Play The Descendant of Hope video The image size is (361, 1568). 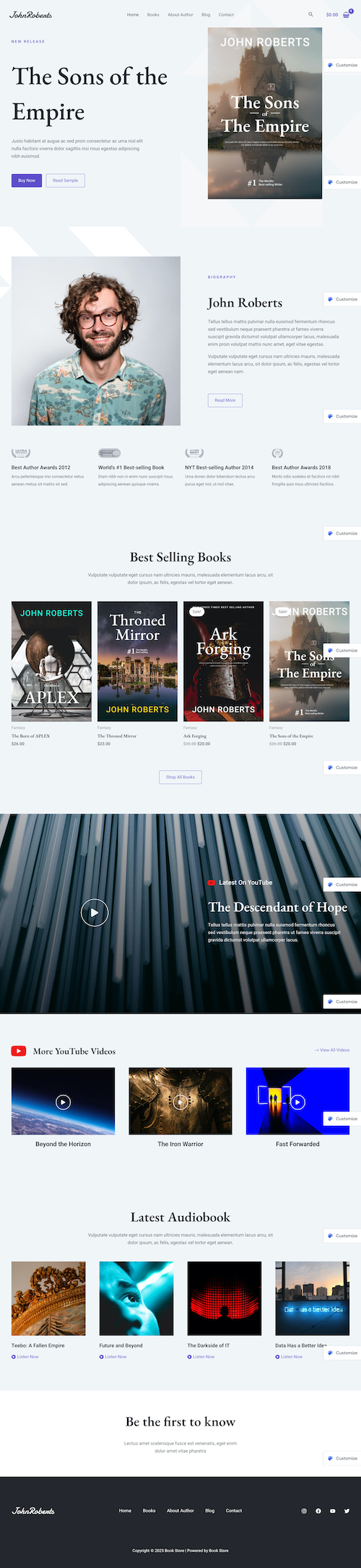point(94,913)
